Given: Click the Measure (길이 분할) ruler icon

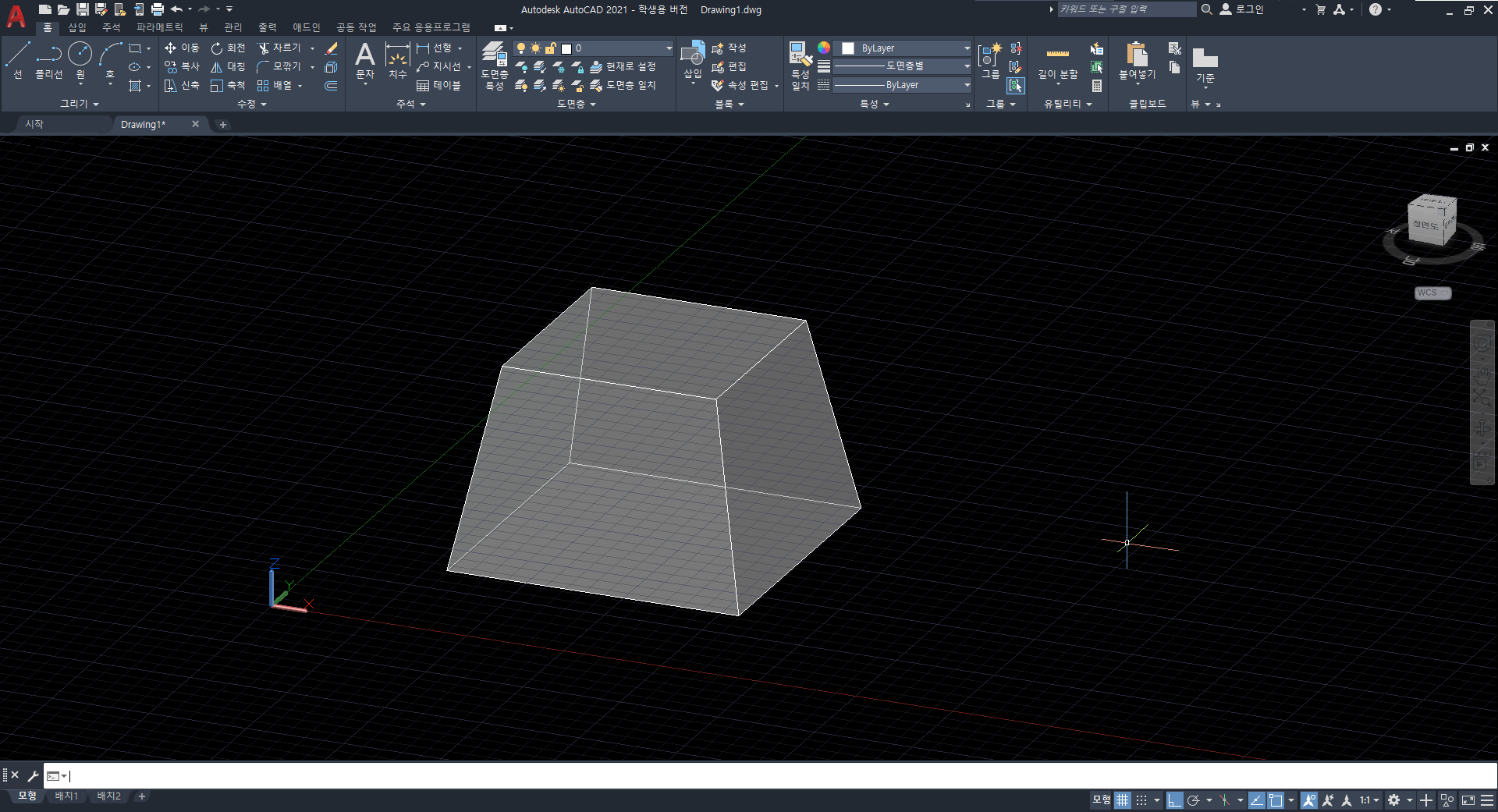Looking at the screenshot, I should click(1057, 59).
